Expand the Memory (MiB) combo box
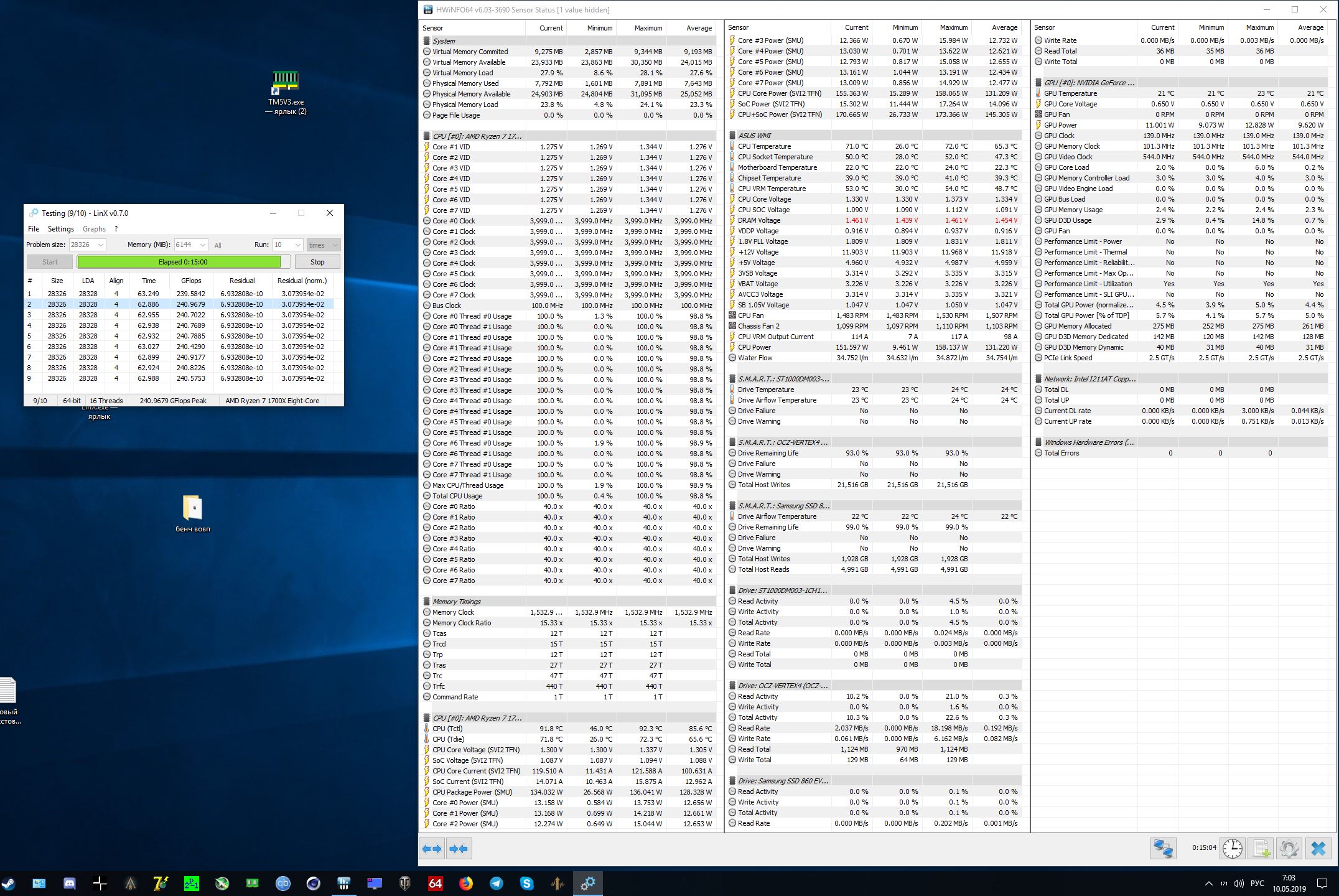Viewport: 1339px width, 896px height. [x=203, y=245]
